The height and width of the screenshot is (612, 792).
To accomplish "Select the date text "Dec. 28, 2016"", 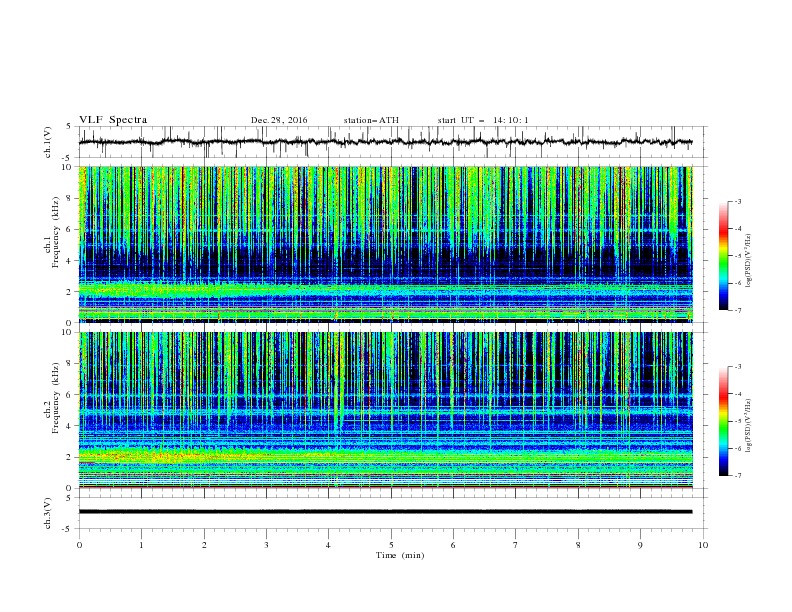I will [279, 120].
